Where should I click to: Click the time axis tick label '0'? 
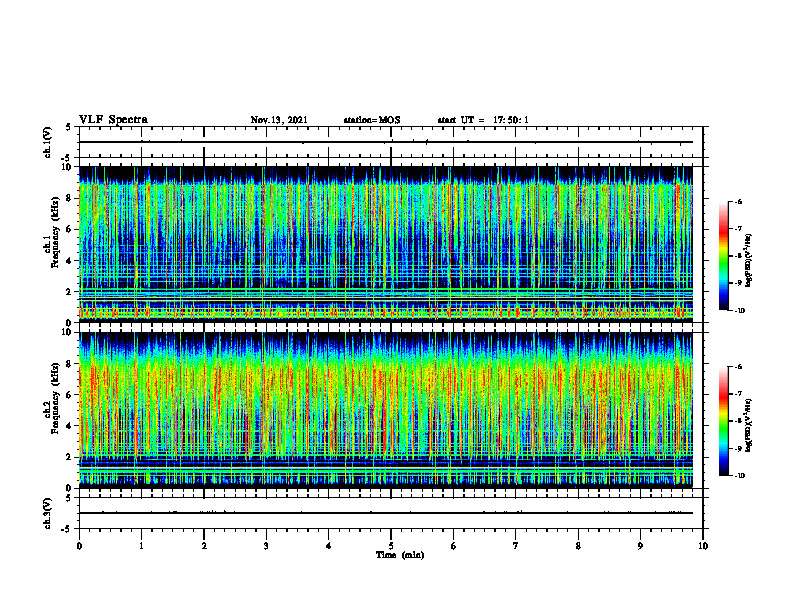(x=79, y=546)
